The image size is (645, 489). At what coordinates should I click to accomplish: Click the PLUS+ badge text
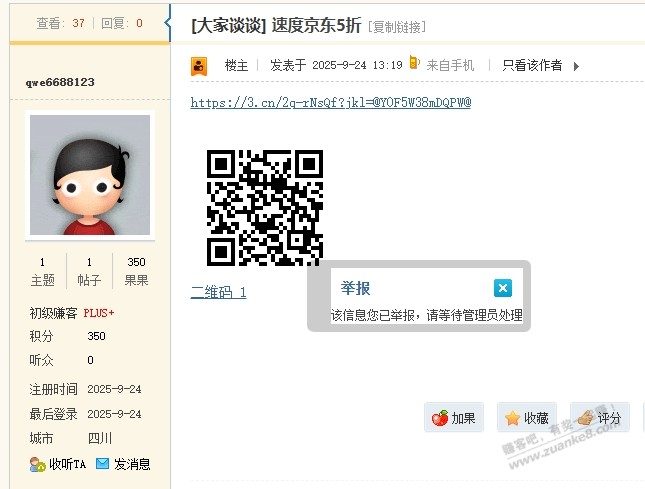pyautogui.click(x=99, y=313)
